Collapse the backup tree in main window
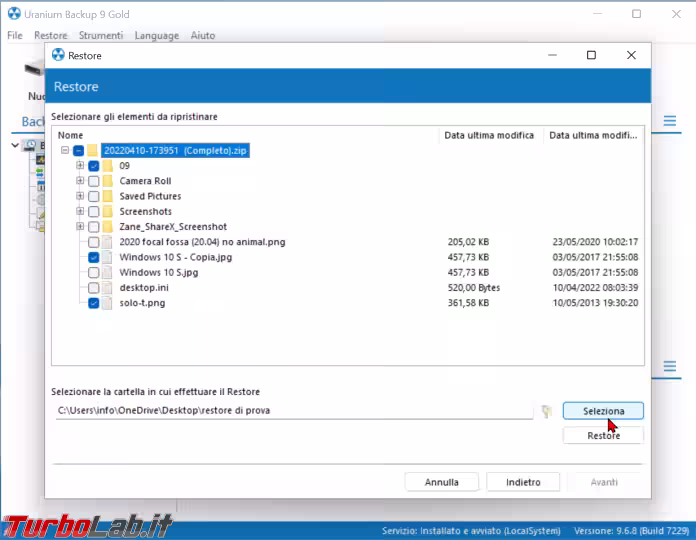696x540 pixels. 15,145
